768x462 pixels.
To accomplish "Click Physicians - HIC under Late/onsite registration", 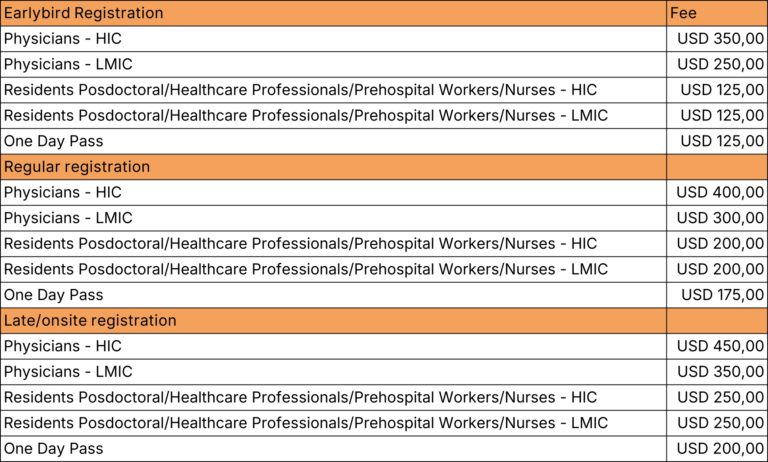I will pos(63,346).
